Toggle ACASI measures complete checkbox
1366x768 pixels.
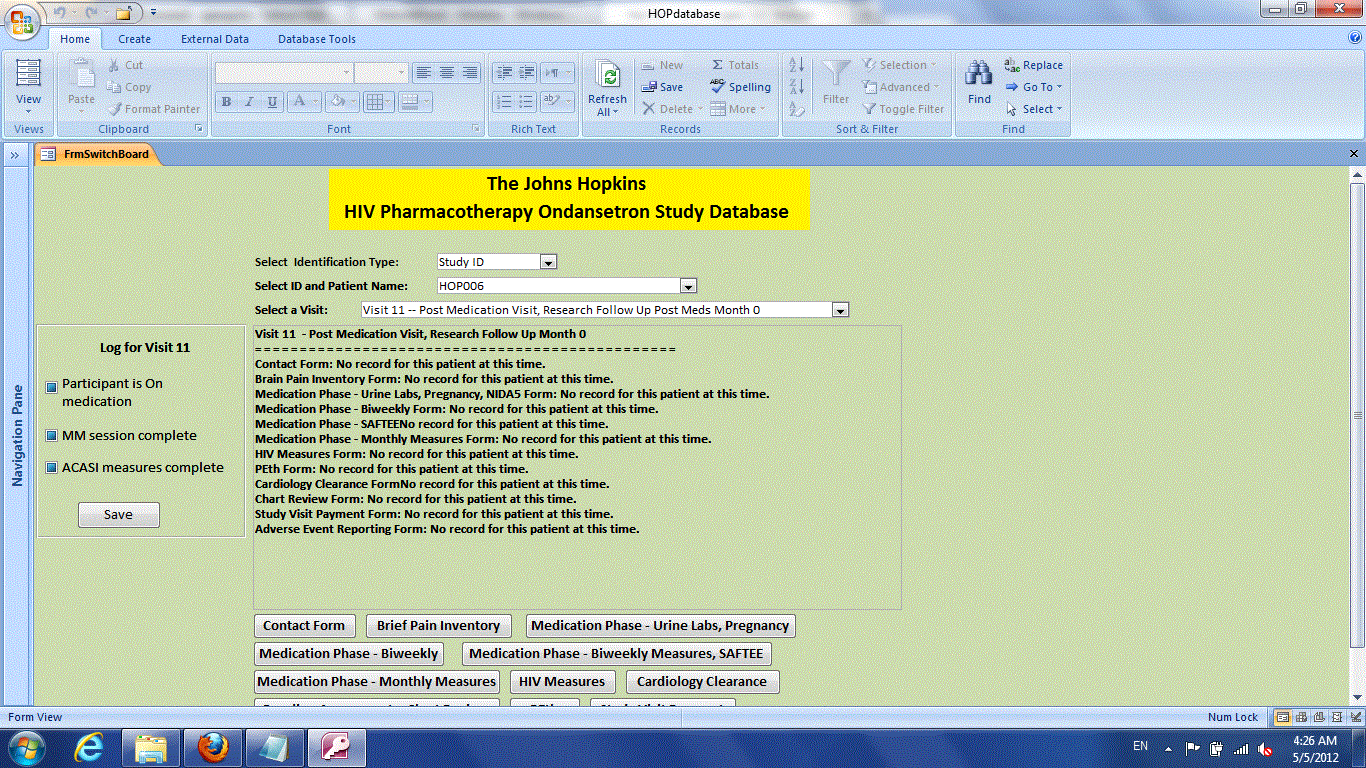pos(52,468)
